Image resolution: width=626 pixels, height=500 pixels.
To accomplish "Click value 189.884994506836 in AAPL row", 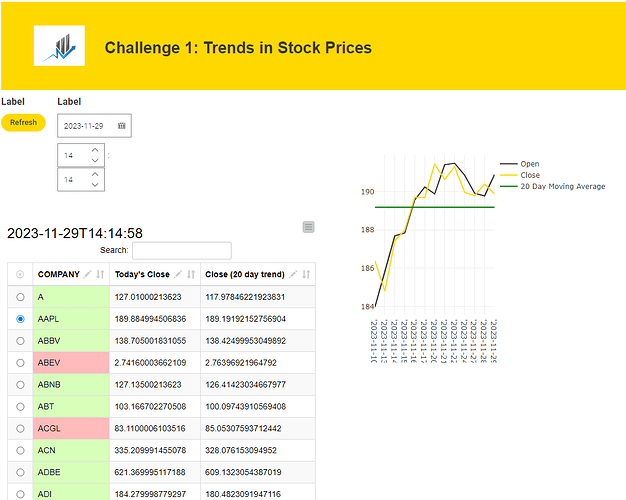I will (150, 319).
